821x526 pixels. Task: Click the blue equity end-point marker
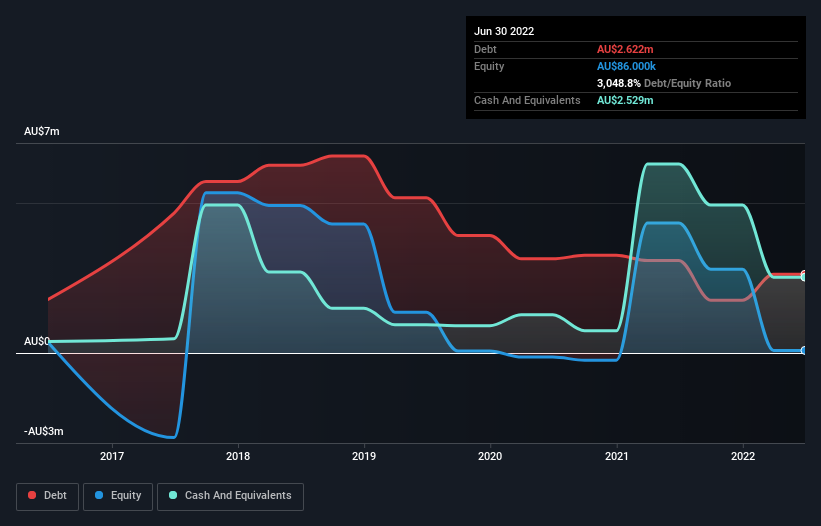coord(804,350)
